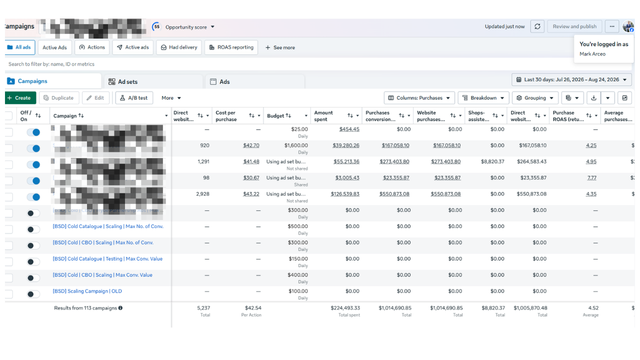The height and width of the screenshot is (360, 640).
Task: Switch to the Ad sets tab
Action: click(x=153, y=82)
